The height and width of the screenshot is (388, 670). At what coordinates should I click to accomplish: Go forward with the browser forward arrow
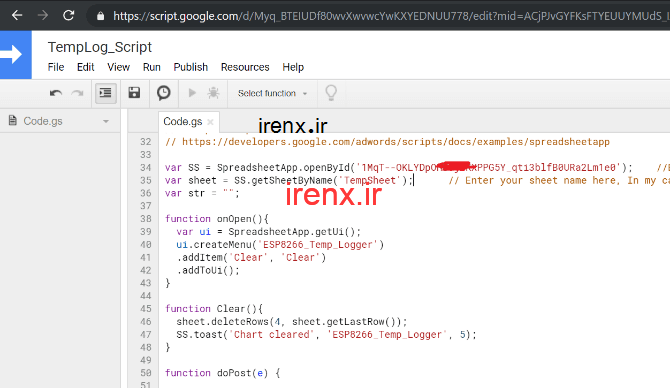pyautogui.click(x=43, y=16)
